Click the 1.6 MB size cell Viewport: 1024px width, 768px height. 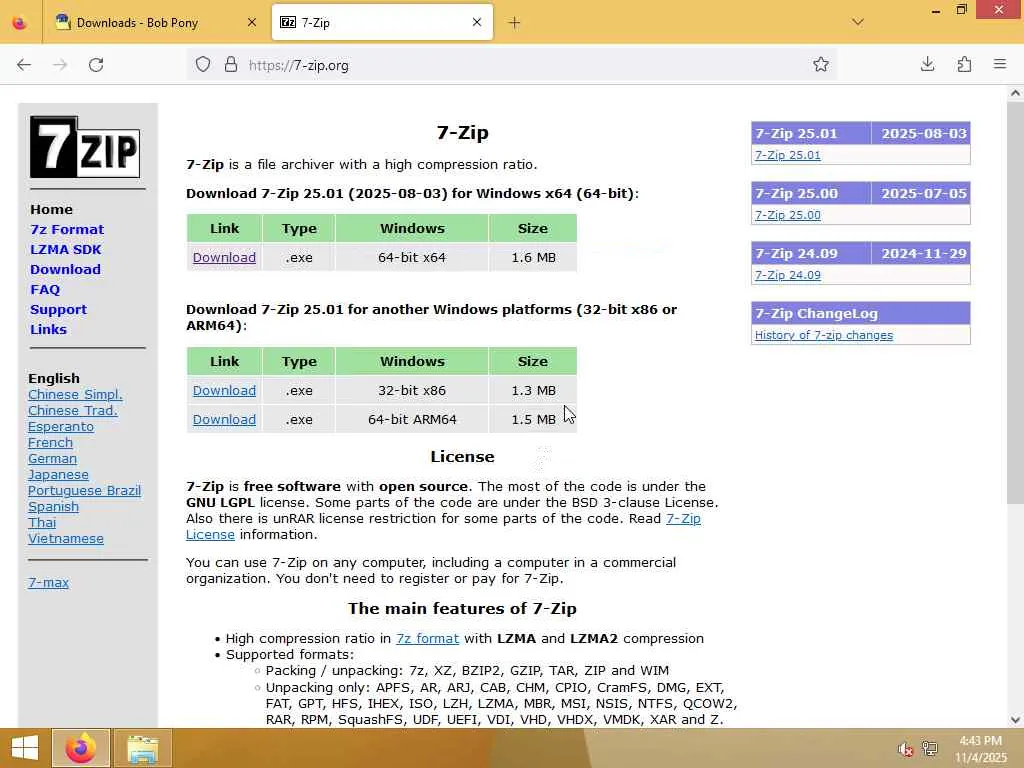point(533,257)
